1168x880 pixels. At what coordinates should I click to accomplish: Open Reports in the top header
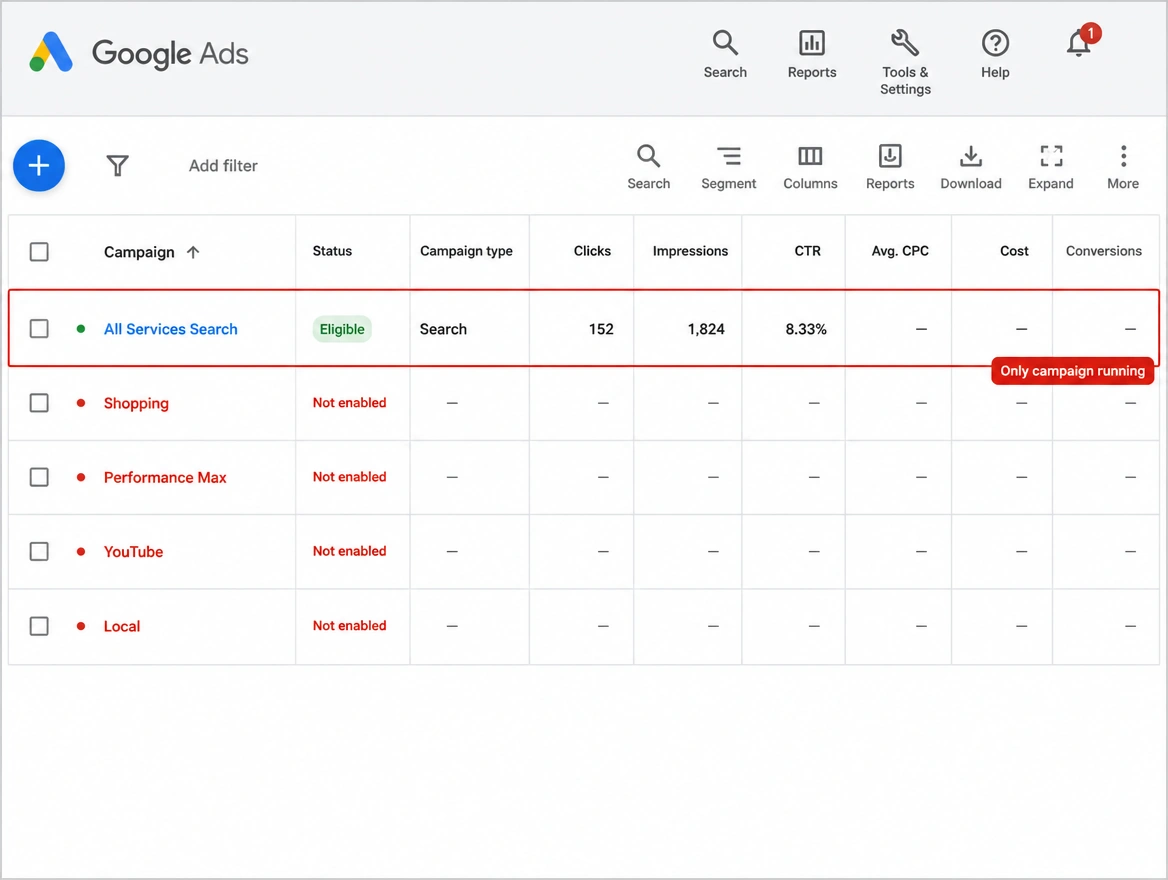pos(812,54)
